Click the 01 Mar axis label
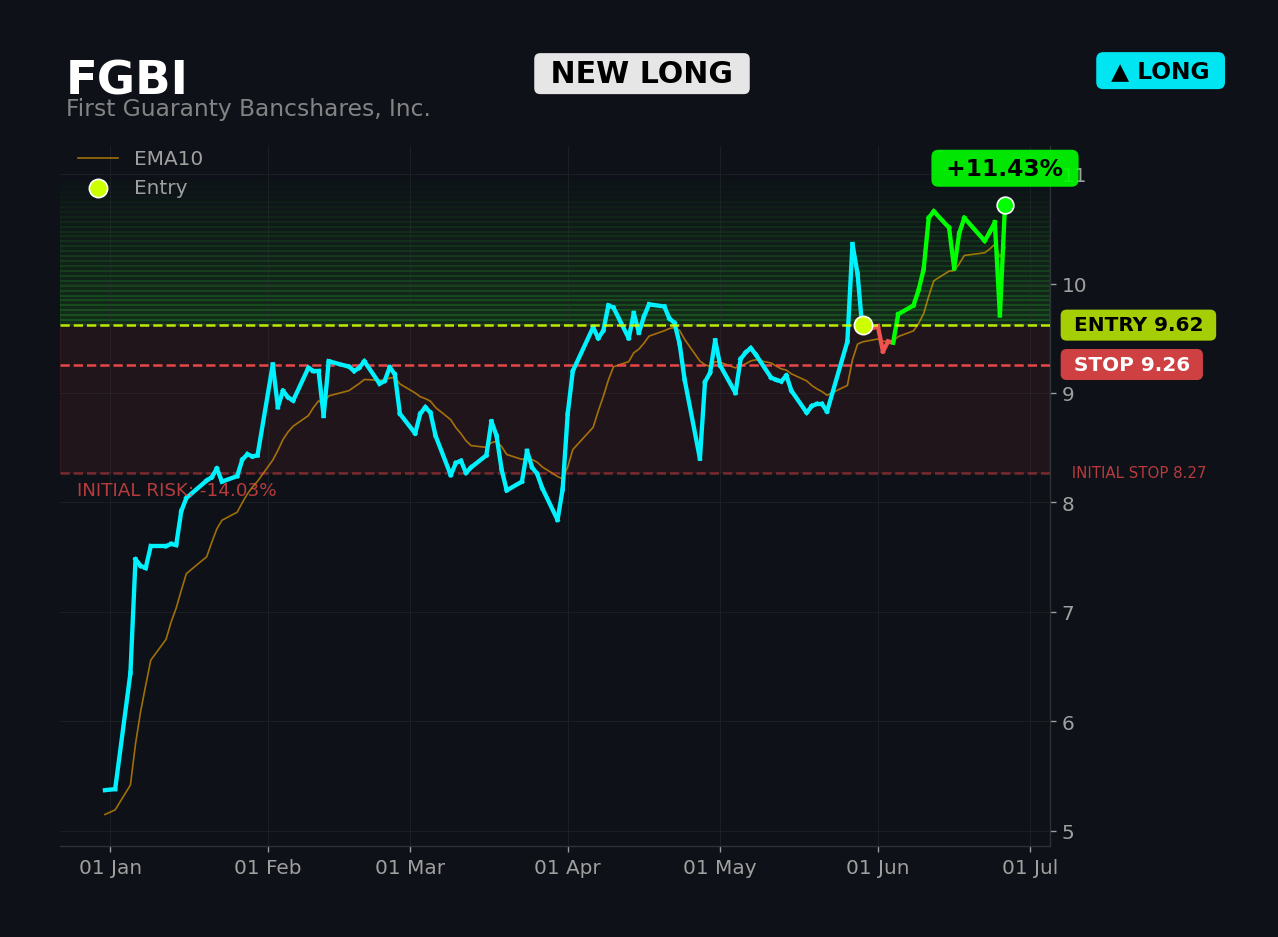Image resolution: width=1278 pixels, height=937 pixels. click(410, 868)
